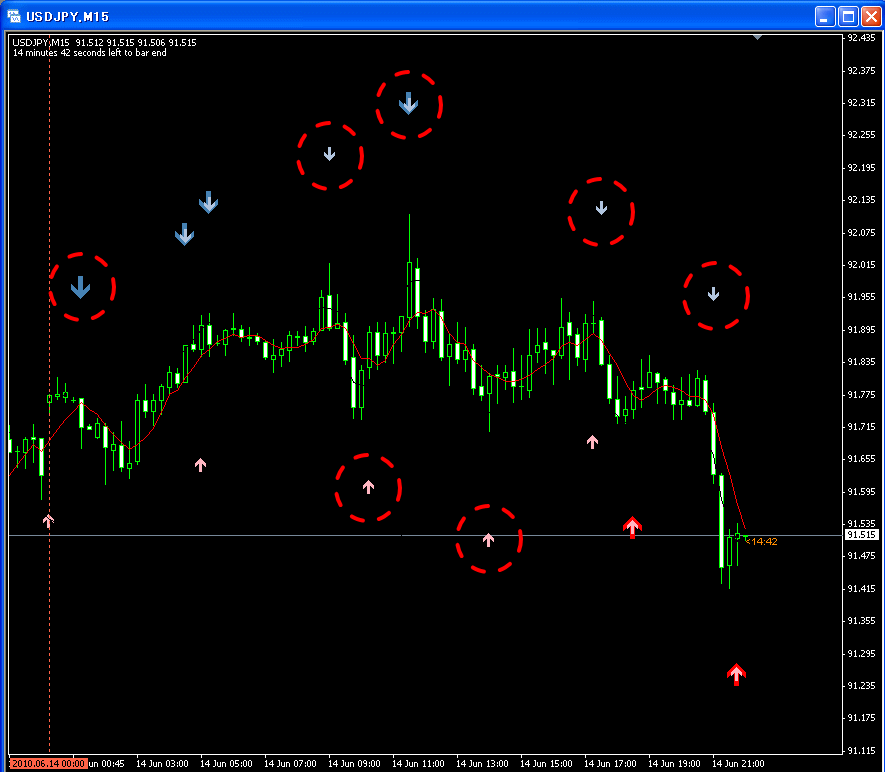Select the circled down arrow near 21:00
Image resolution: width=885 pixels, height=772 pixels.
713,293
